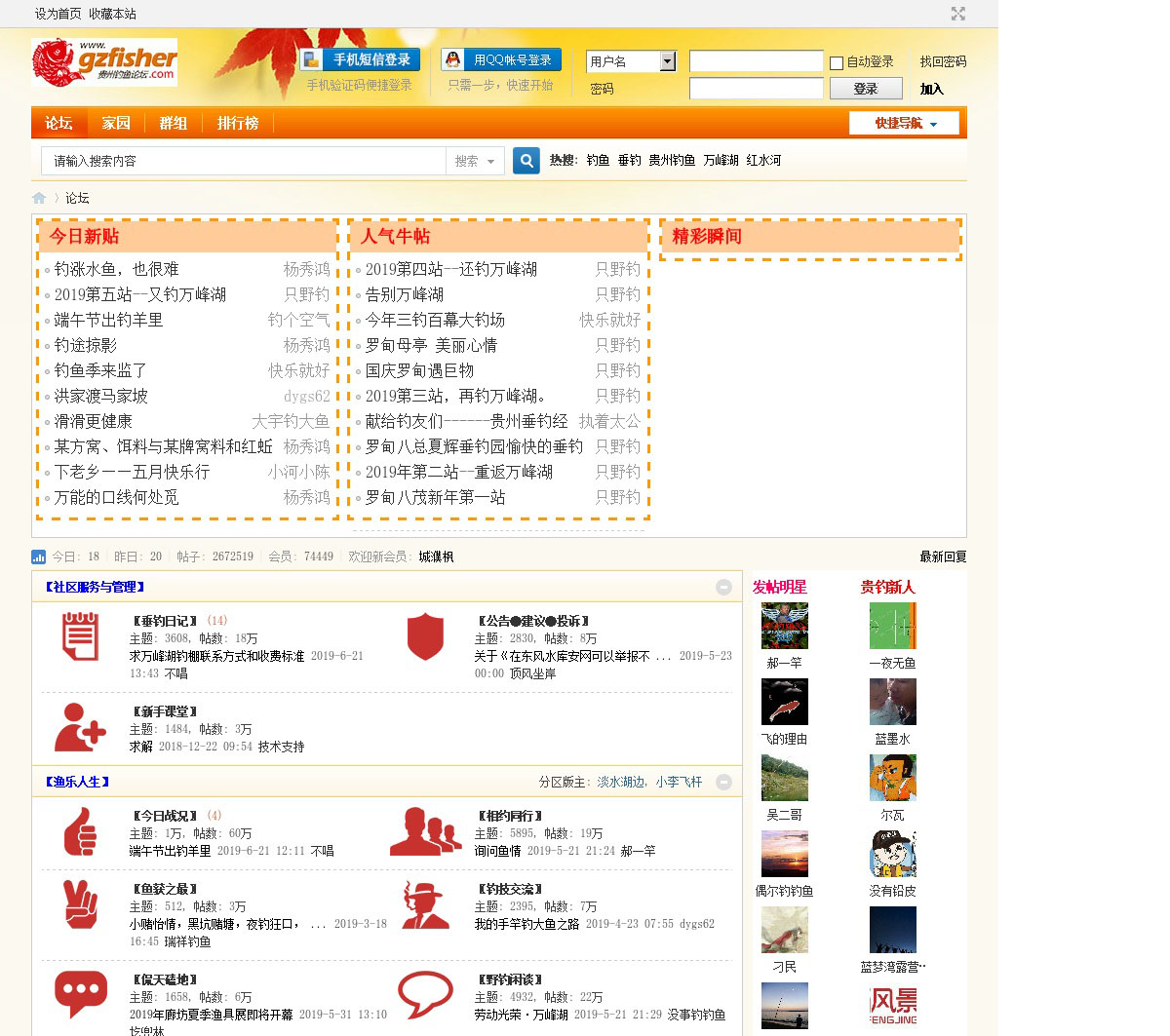Viewport: 1170px width, 1036px height.
Task: Open 今日战况 via thumbs-up icon
Action: 80,831
